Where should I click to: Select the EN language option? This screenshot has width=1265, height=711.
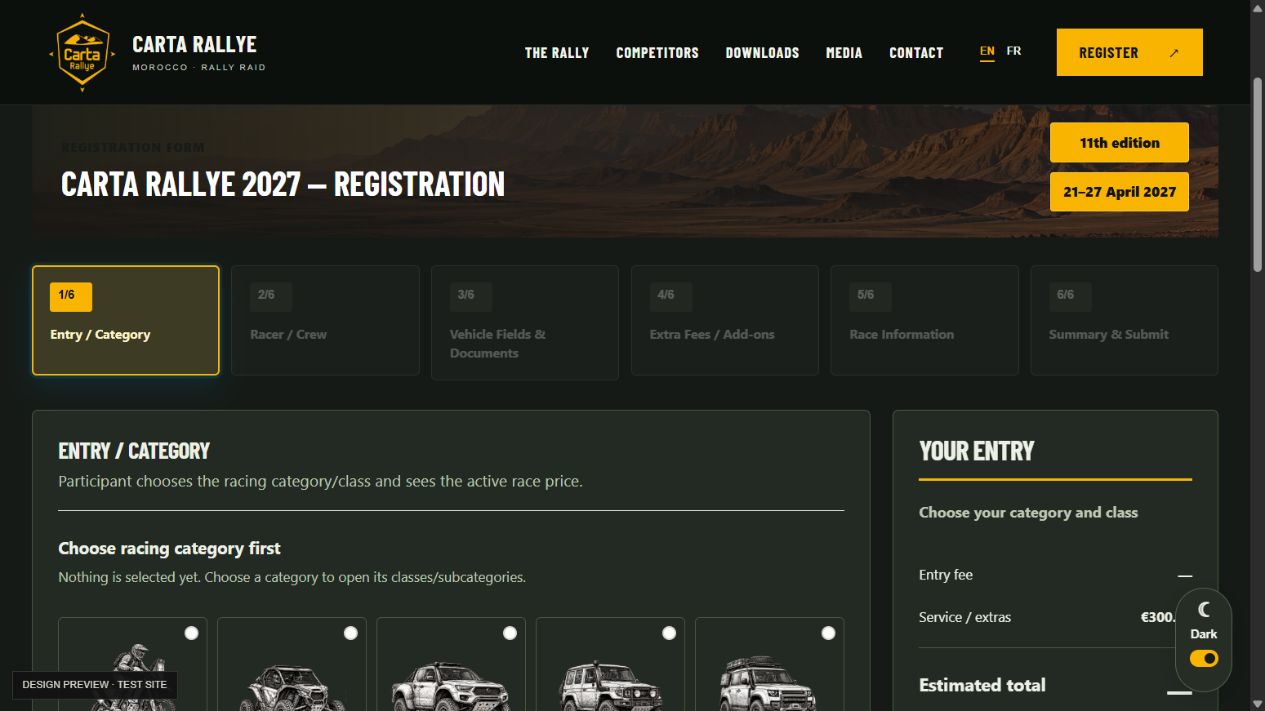[x=987, y=51]
